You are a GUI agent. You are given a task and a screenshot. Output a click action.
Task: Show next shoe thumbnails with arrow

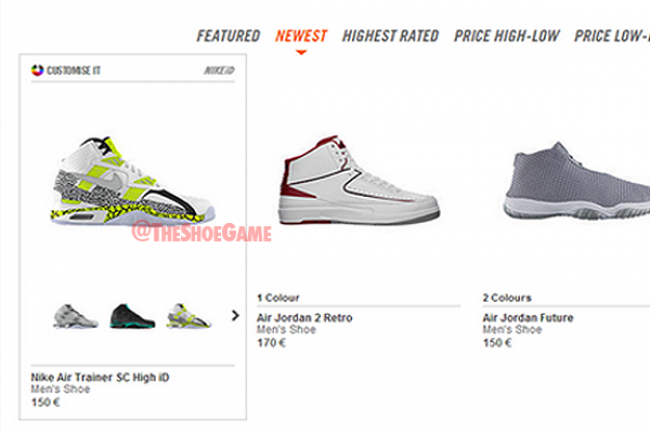click(x=235, y=316)
